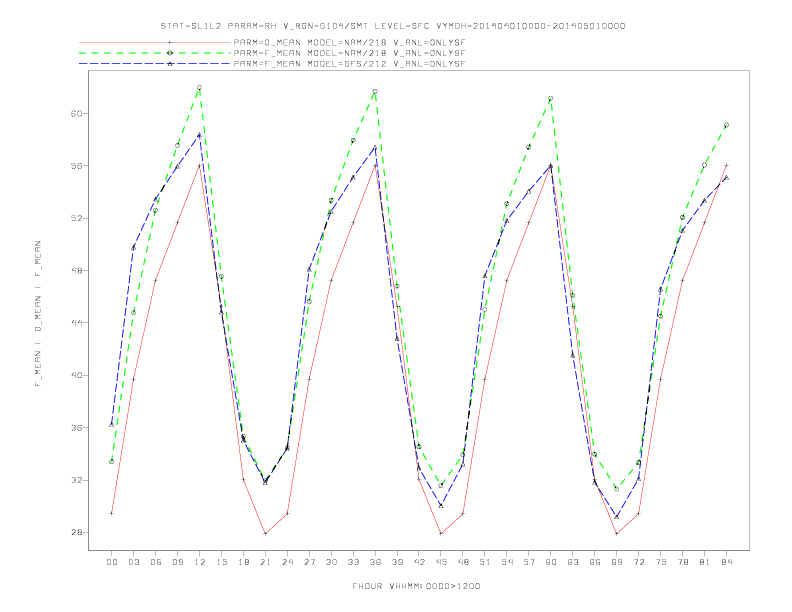Viewport: 792px width, 612px height.
Task: Click the y-axis tick value 52
Action: (x=77, y=218)
